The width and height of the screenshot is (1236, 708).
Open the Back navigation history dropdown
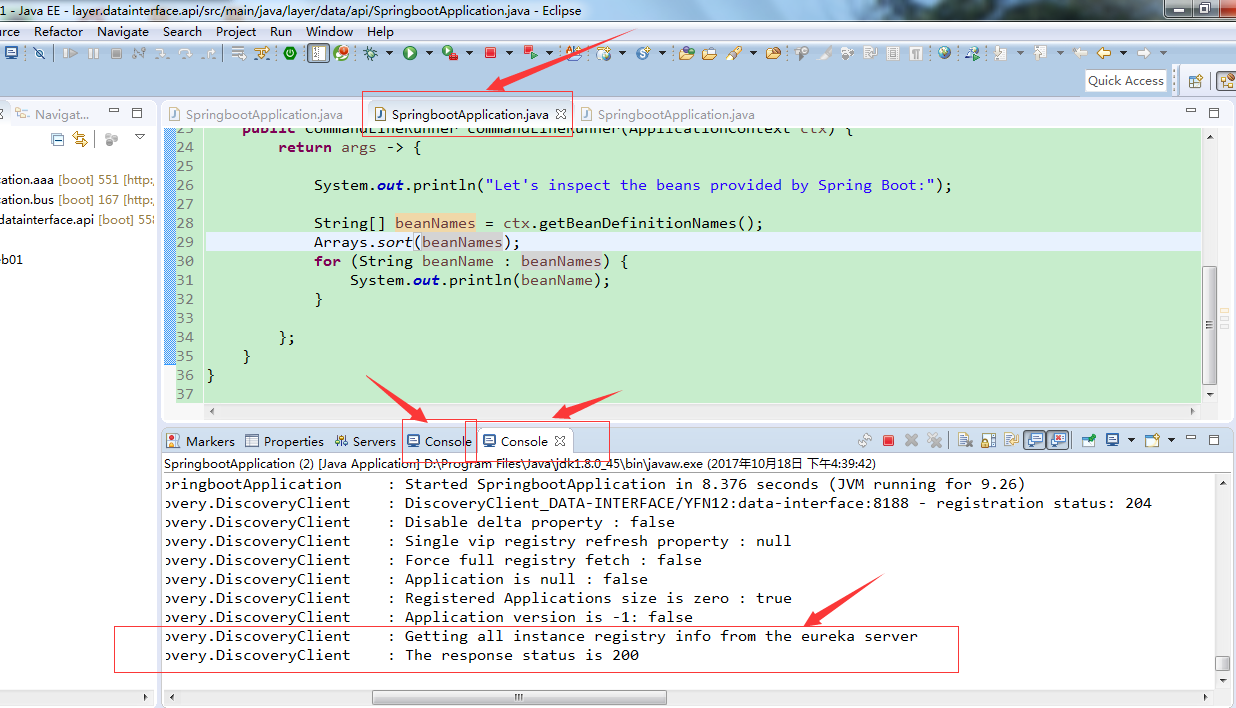pos(1125,53)
